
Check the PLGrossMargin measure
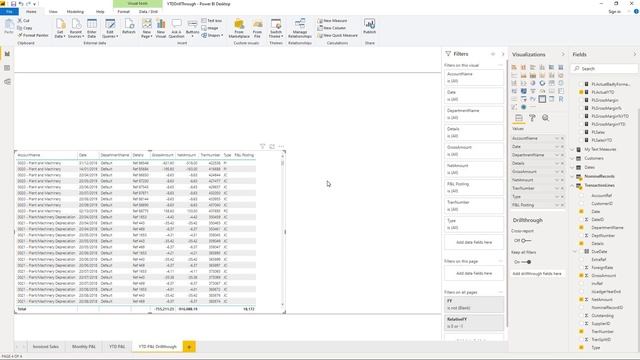tap(581, 100)
